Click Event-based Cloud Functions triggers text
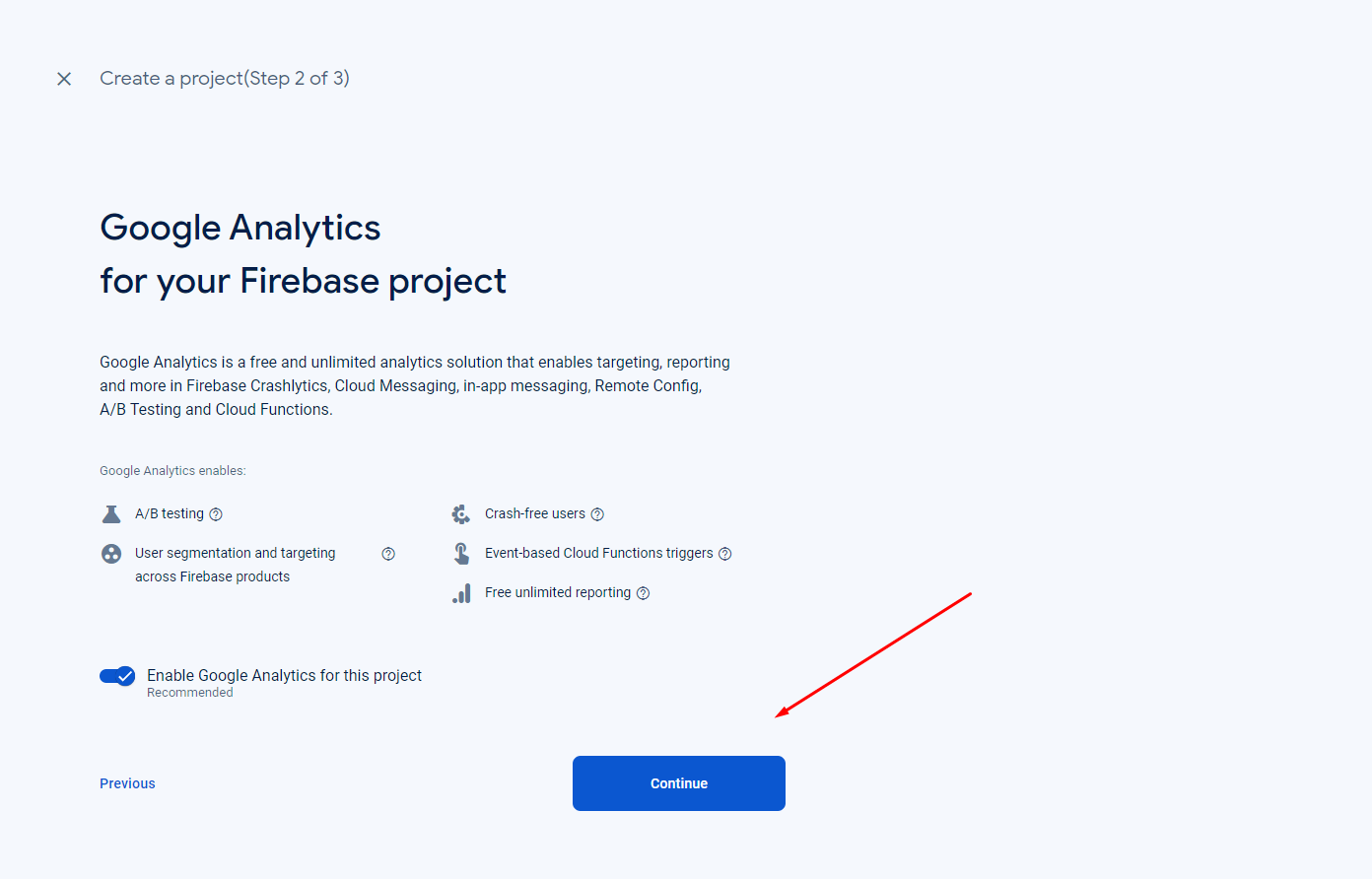The height and width of the screenshot is (879, 1372). coord(599,553)
